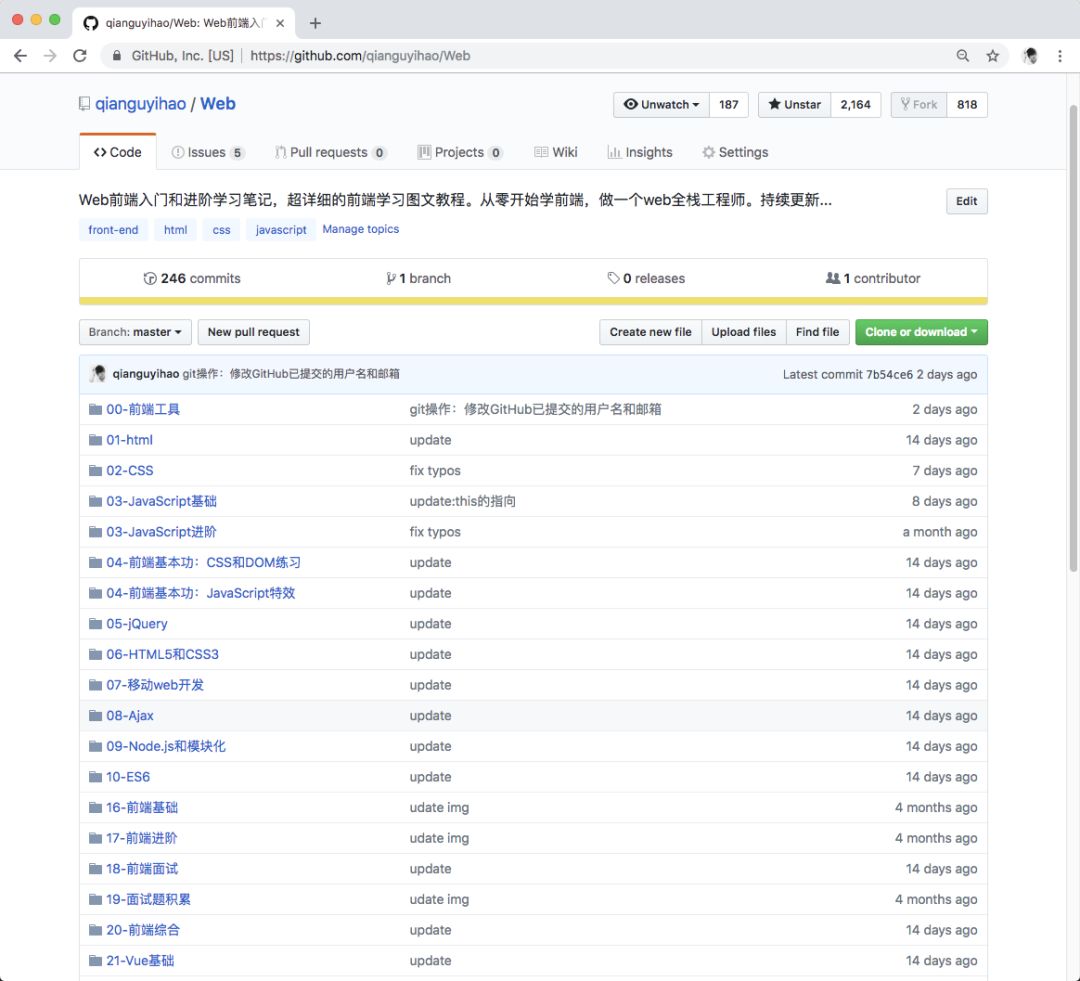Click folder icon of 21-Vue基础 row
This screenshot has height=981, width=1080.
(95, 960)
